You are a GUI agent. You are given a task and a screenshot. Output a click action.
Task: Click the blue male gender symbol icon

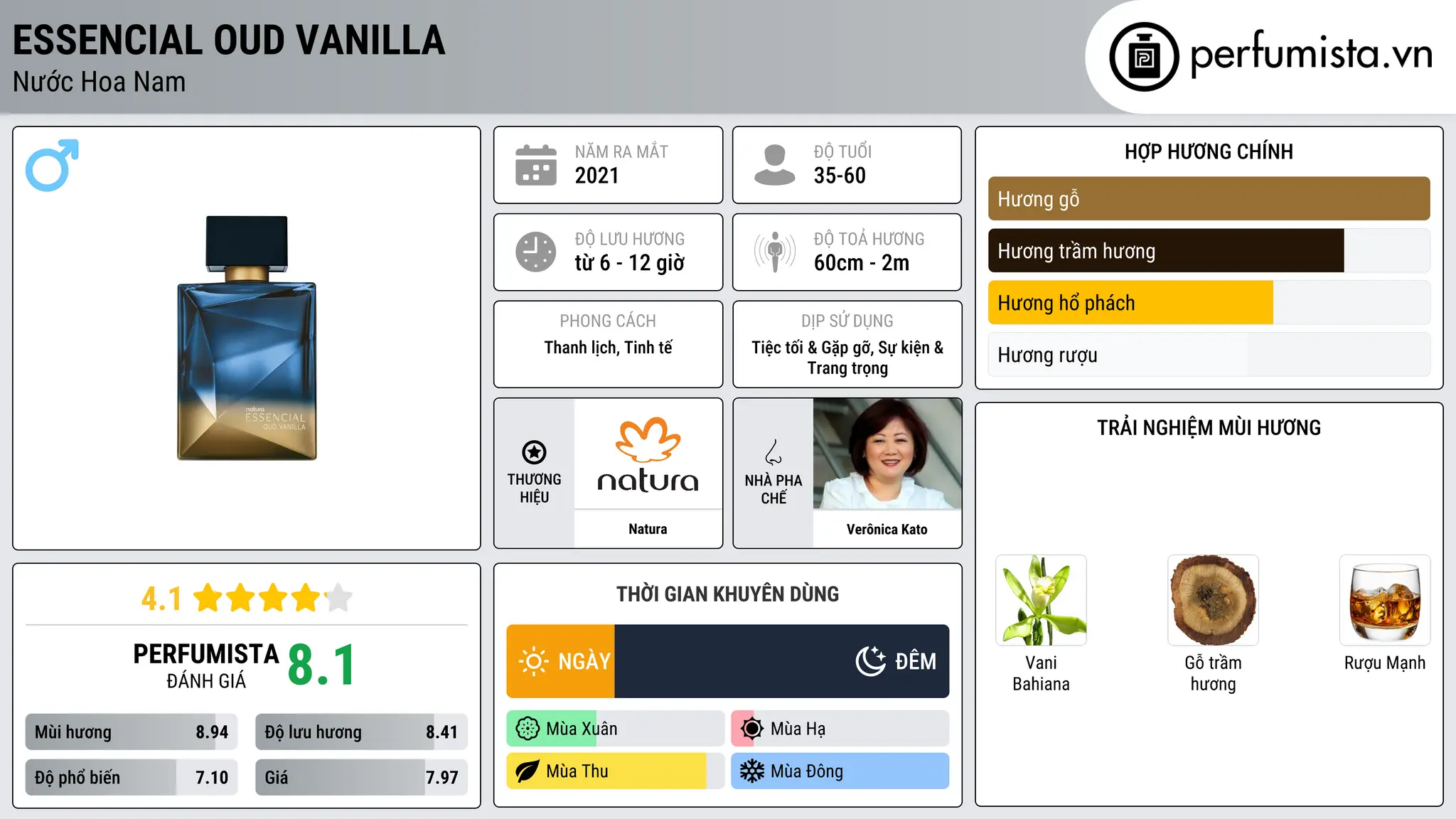[x=52, y=165]
